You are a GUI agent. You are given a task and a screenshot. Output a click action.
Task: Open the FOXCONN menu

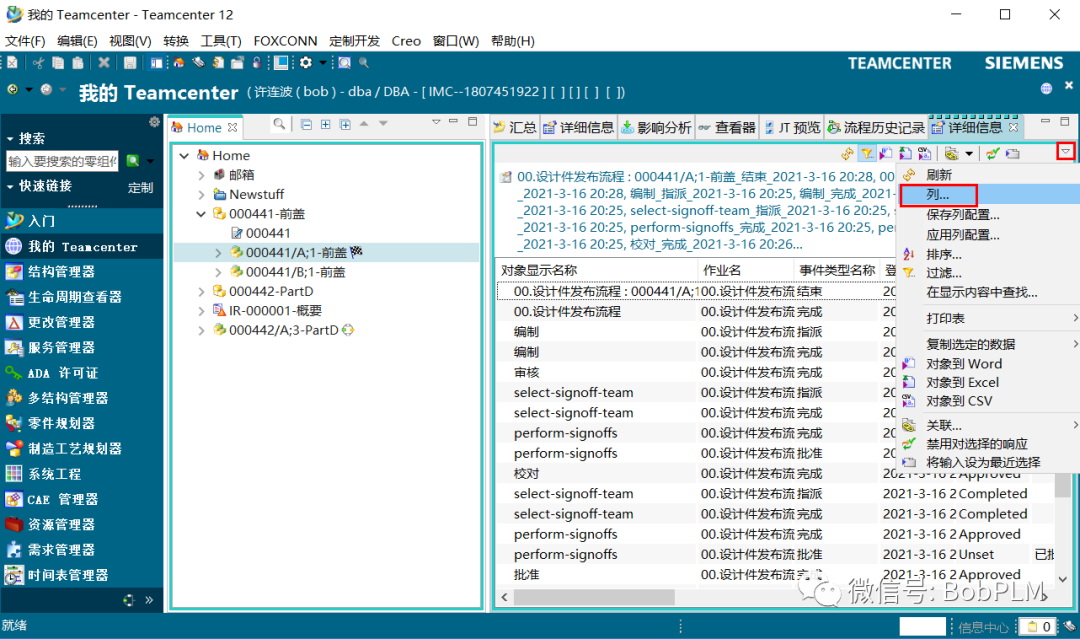tap(285, 41)
